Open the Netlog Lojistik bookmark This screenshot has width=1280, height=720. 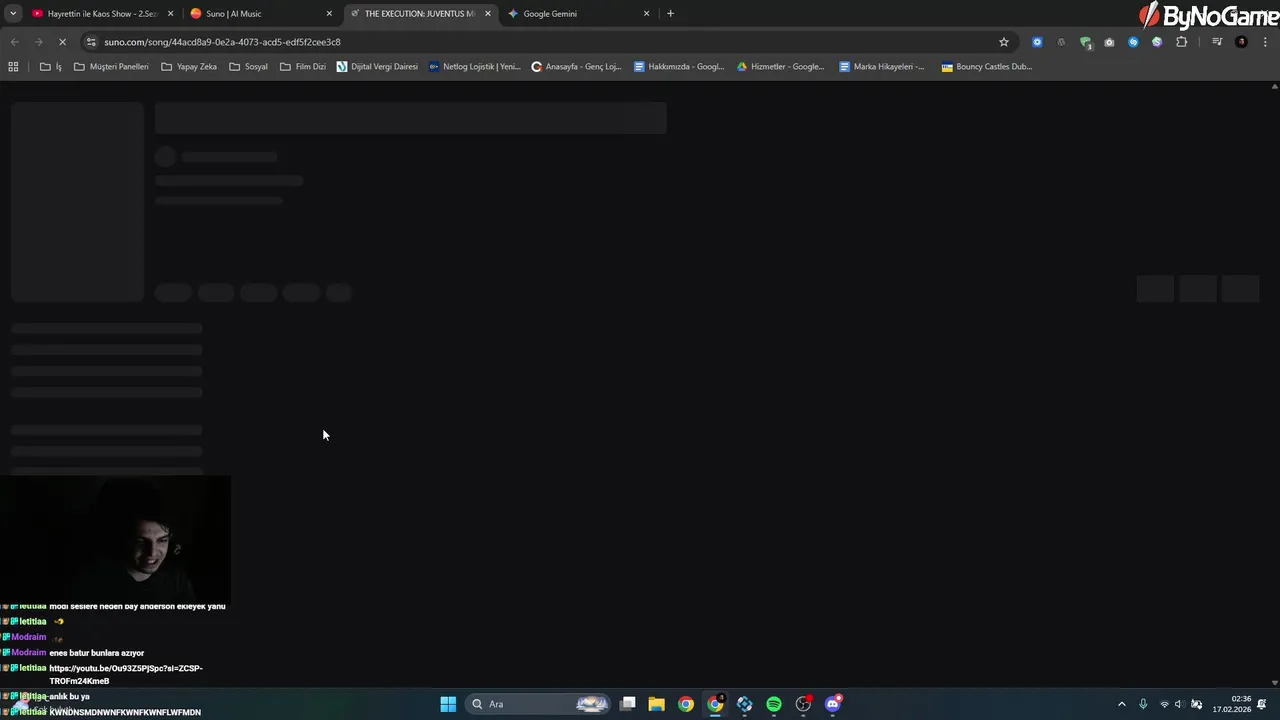475,67
